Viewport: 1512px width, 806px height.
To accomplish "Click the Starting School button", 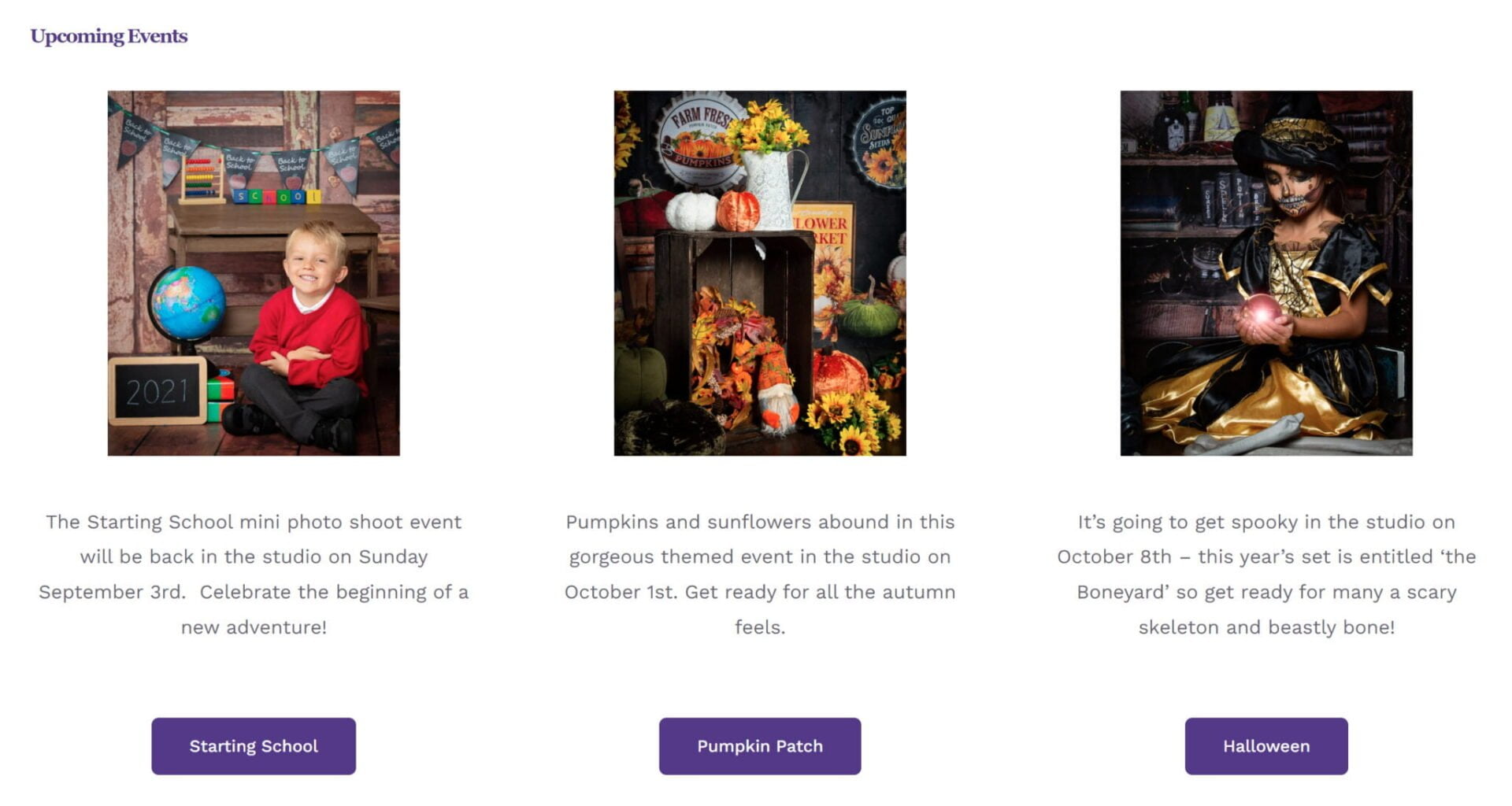I will [253, 745].
